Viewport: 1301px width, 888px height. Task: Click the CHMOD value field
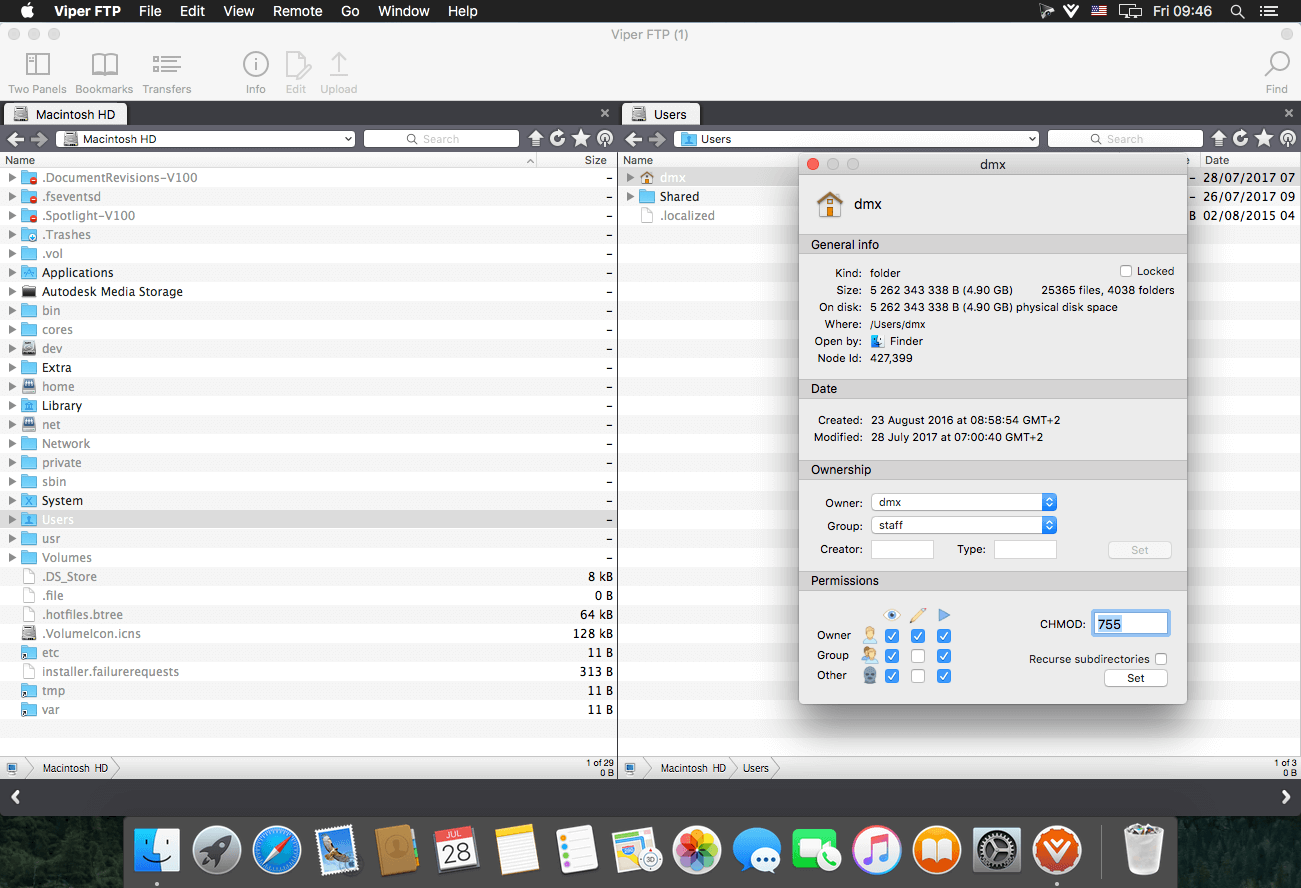(x=1130, y=624)
